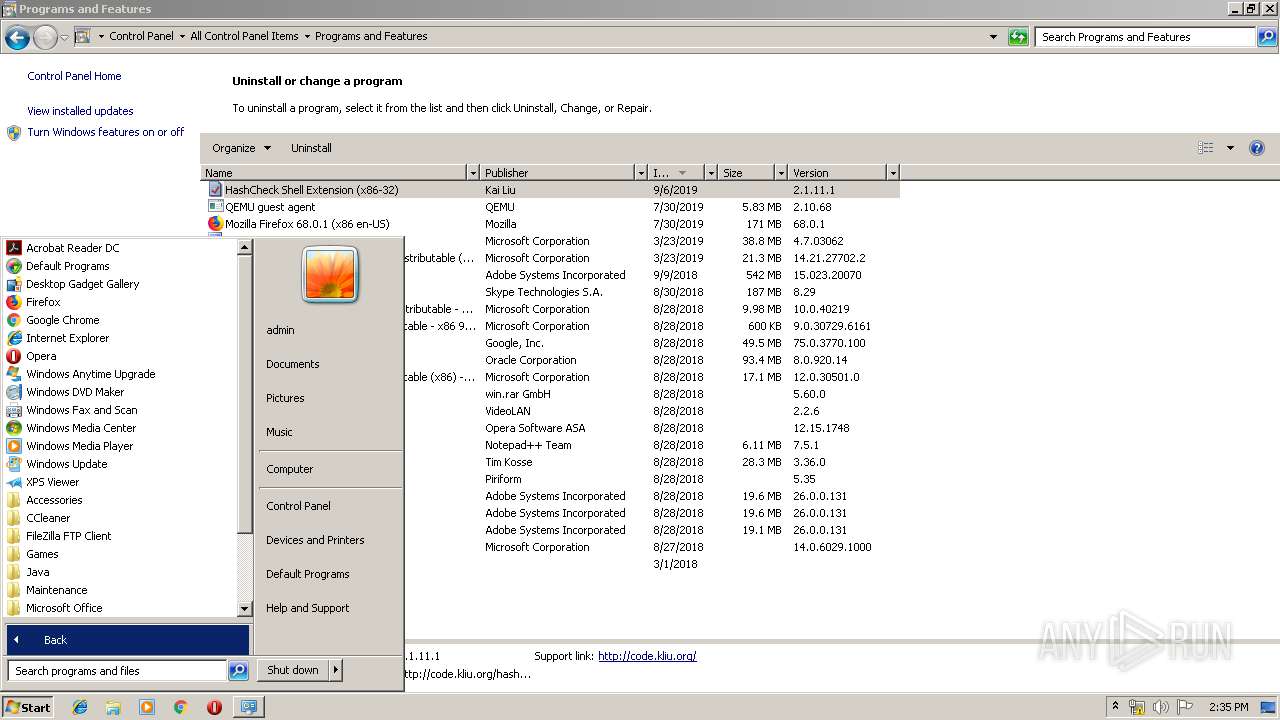Open Acrobat Reader DC from Start menu
This screenshot has height=720, width=1280.
point(72,248)
